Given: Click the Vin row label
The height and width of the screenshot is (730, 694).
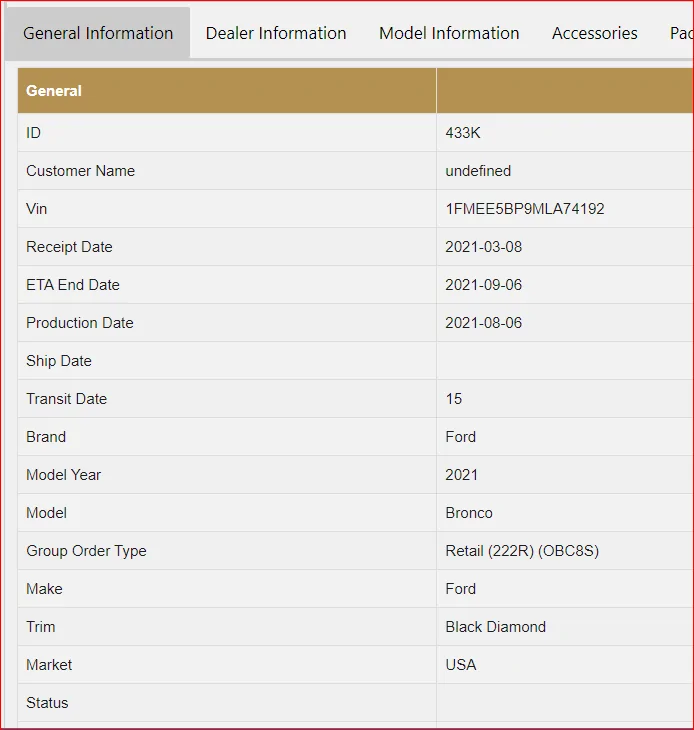Looking at the screenshot, I should tap(36, 209).
